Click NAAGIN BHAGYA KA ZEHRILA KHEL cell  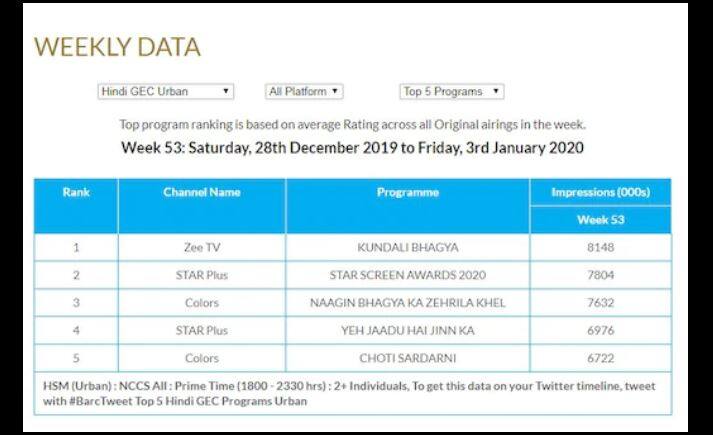pos(407,302)
